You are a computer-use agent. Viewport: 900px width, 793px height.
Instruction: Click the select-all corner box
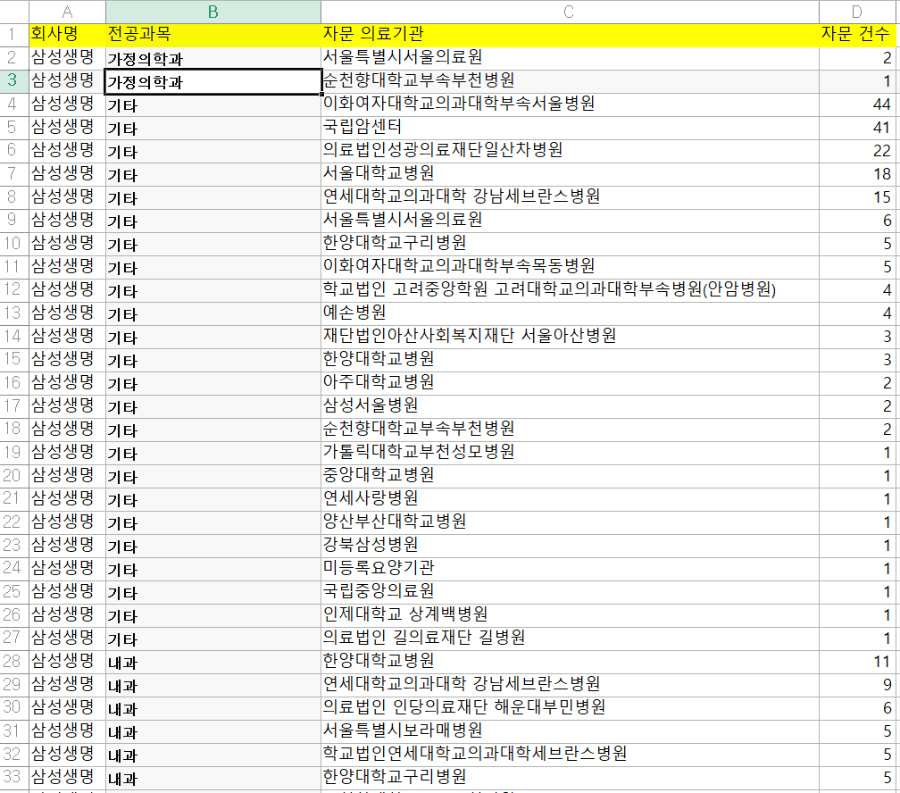(14, 11)
